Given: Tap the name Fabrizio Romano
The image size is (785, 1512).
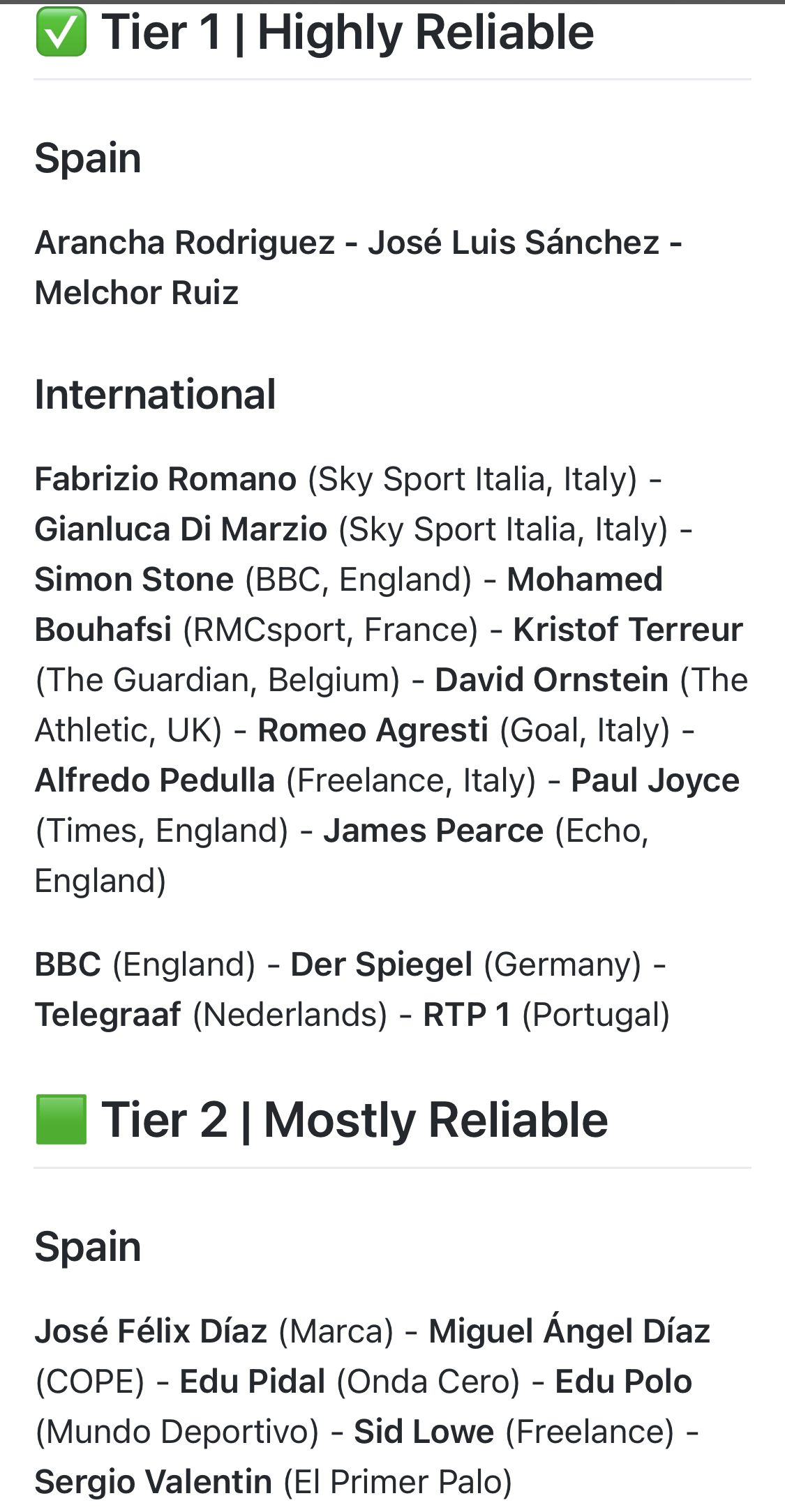Looking at the screenshot, I should point(165,479).
